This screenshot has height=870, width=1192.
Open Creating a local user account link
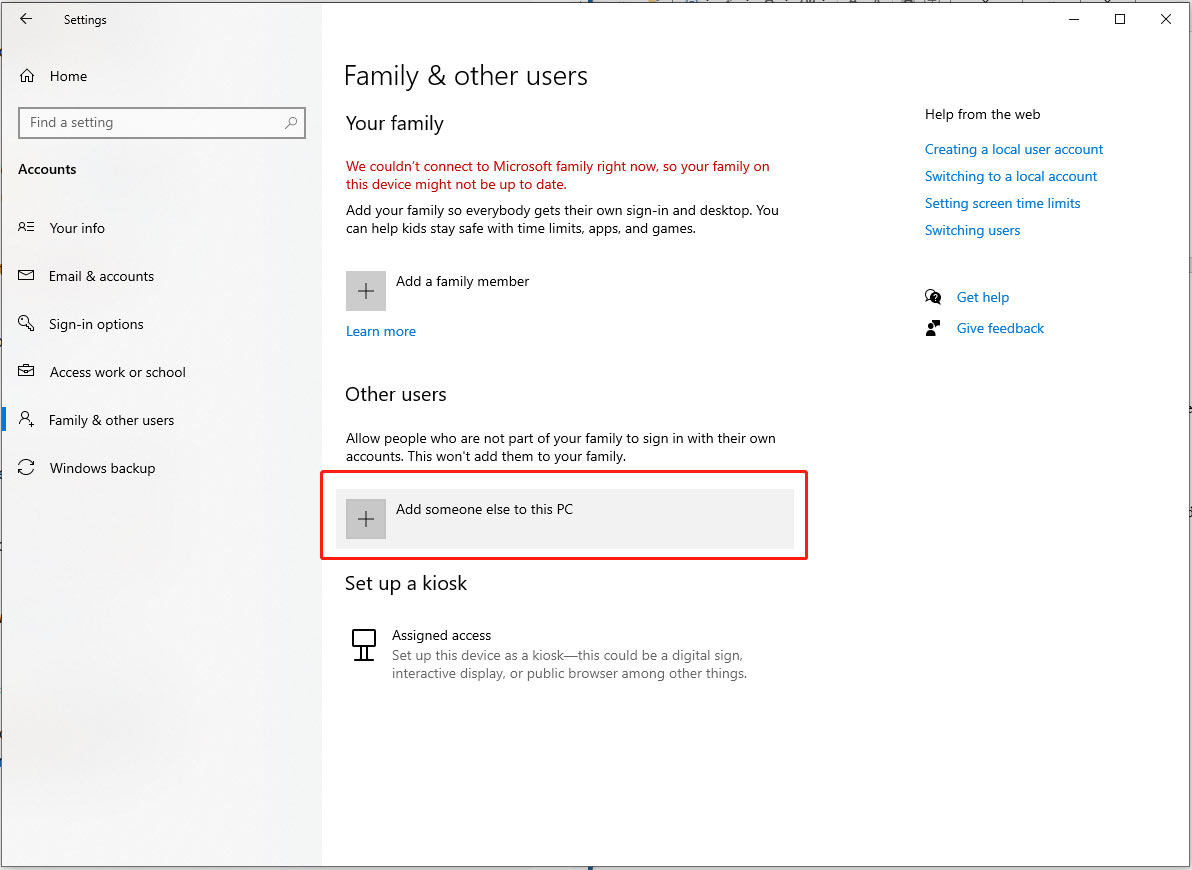(1013, 149)
